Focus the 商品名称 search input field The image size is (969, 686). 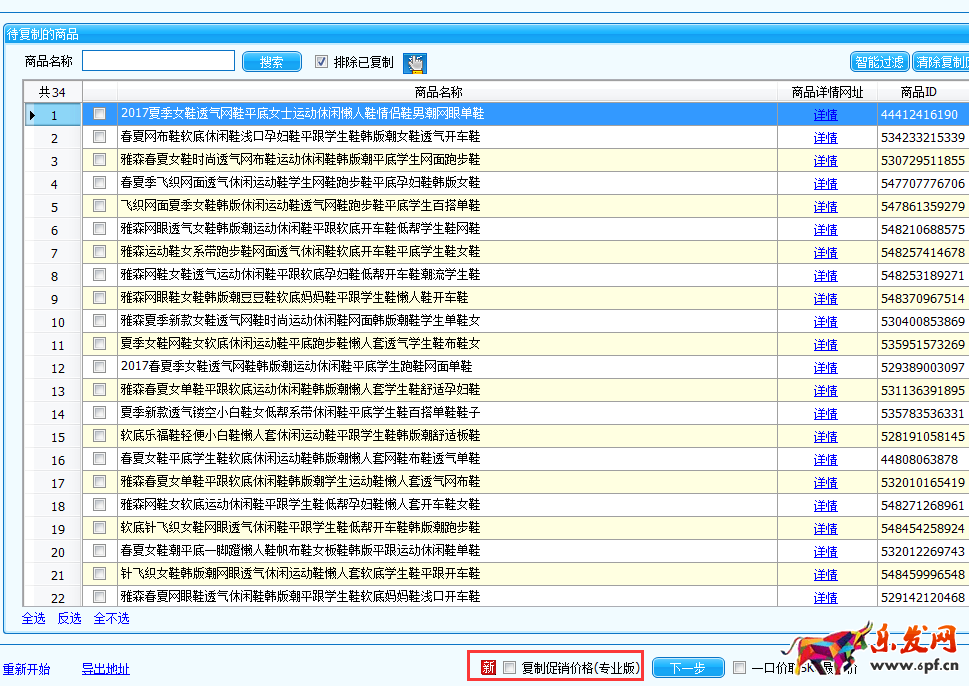[158, 62]
